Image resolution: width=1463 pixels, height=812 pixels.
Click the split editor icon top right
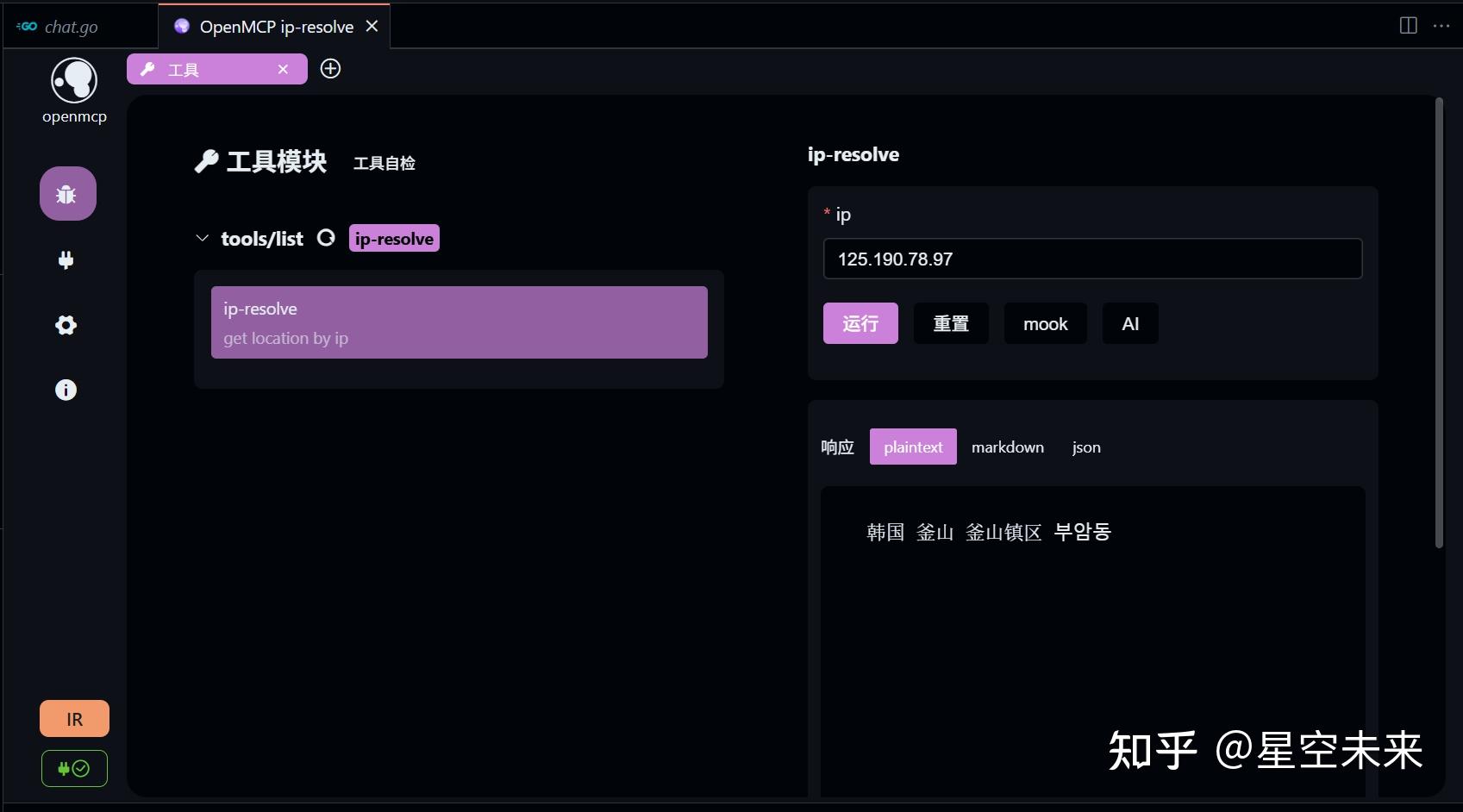click(1408, 25)
